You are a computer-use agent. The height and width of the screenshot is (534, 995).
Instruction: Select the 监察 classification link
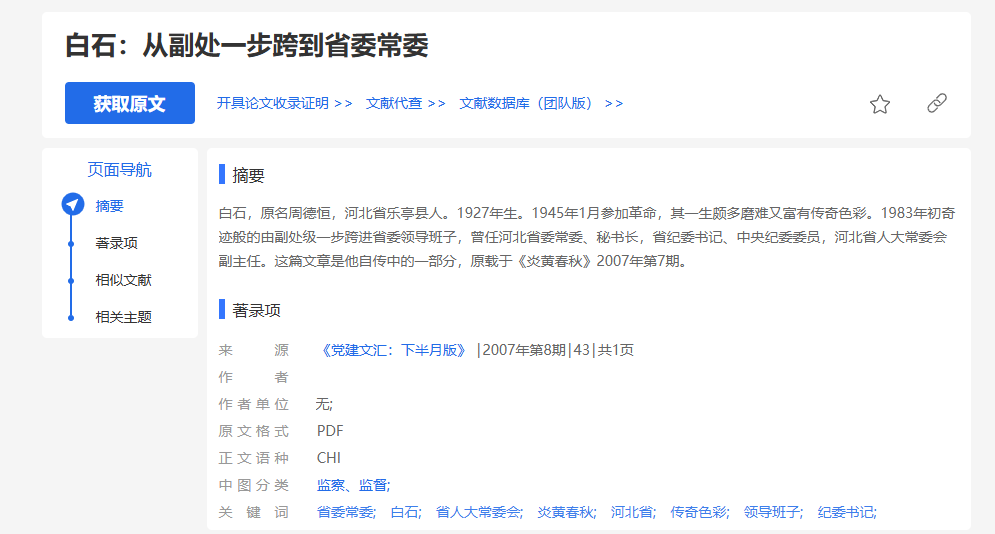[331, 485]
